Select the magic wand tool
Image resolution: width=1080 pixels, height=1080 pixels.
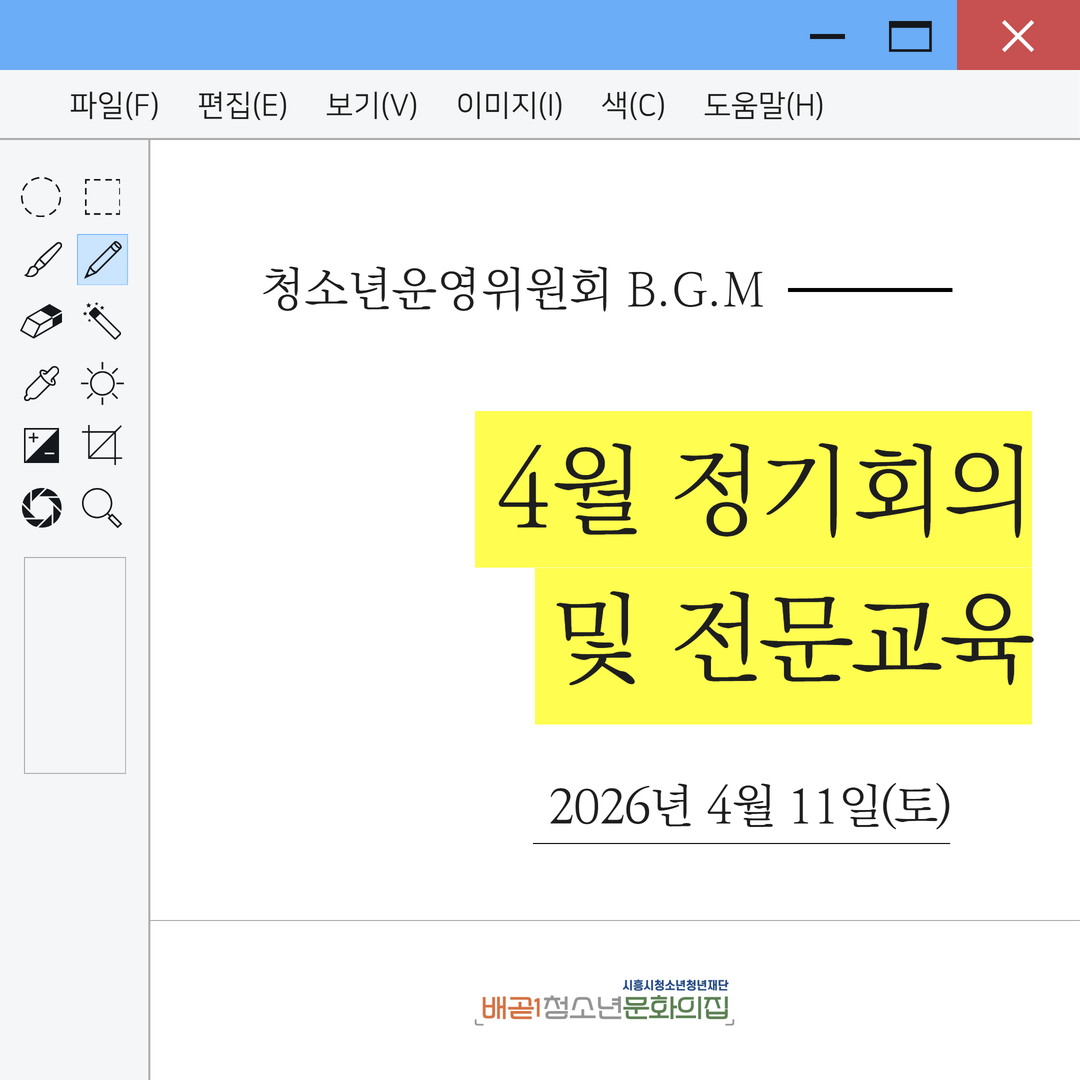pyautogui.click(x=102, y=322)
